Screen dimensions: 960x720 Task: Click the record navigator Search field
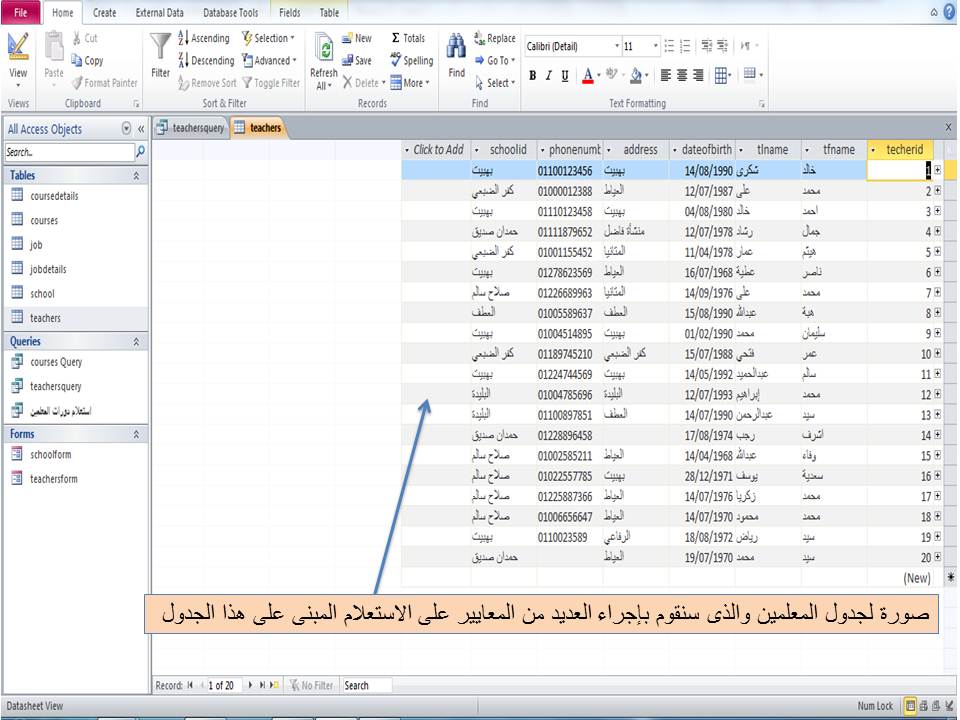(x=366, y=686)
